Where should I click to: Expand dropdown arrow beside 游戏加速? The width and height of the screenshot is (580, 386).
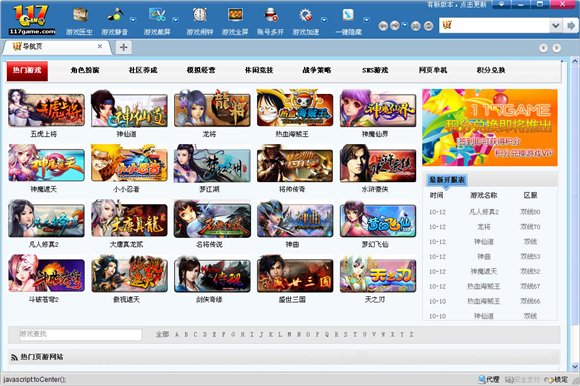324,20
